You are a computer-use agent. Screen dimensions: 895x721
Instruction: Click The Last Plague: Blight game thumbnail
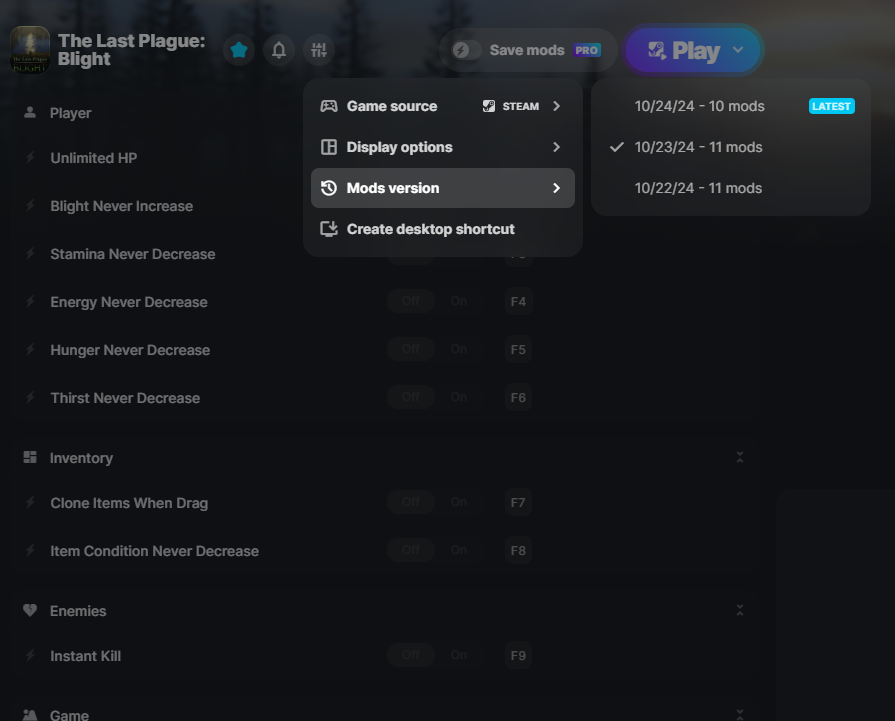30,50
